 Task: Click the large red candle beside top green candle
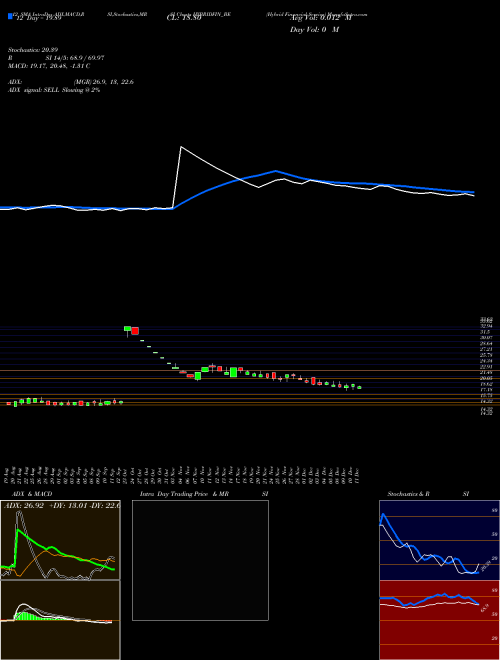pos(135,331)
